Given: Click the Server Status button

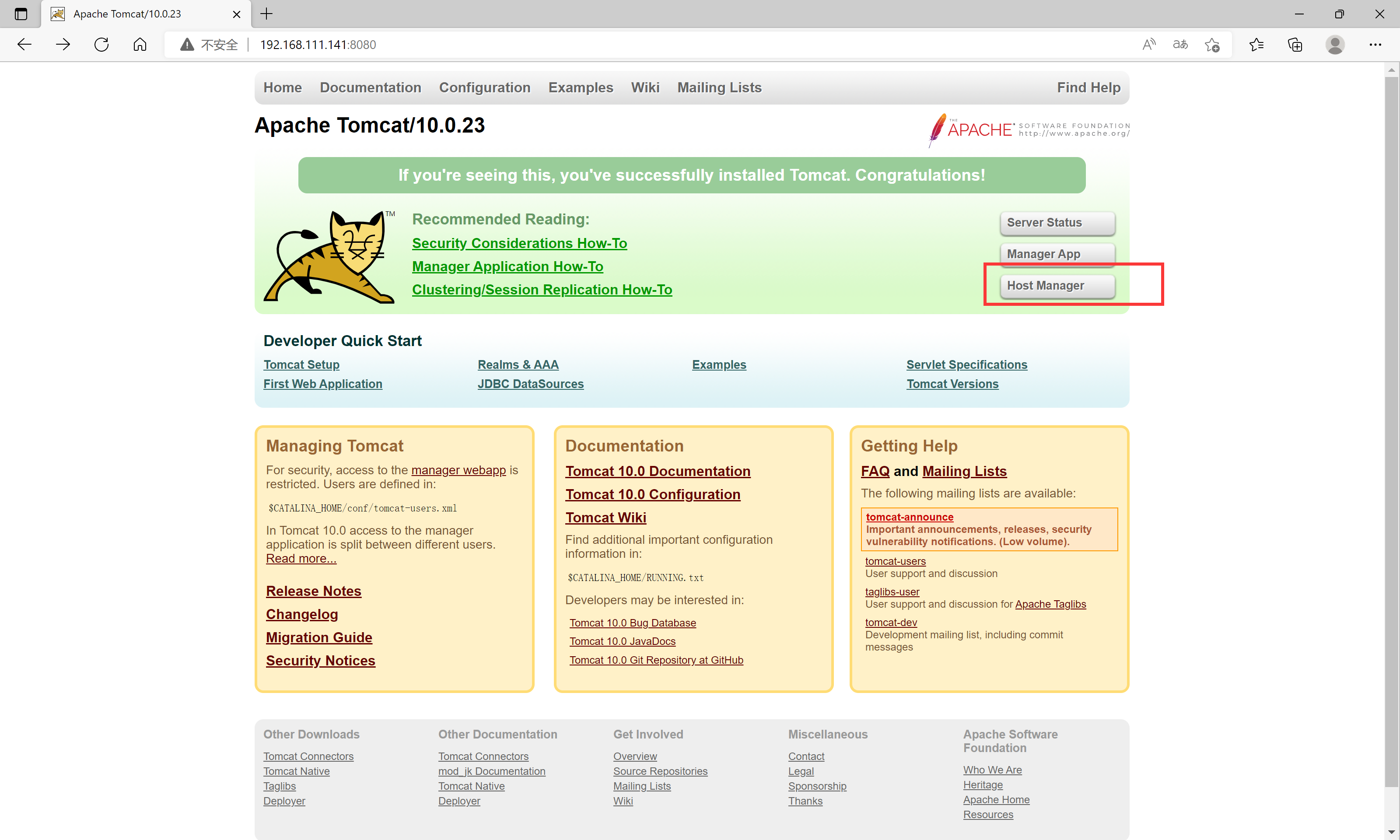Looking at the screenshot, I should pos(1057,223).
